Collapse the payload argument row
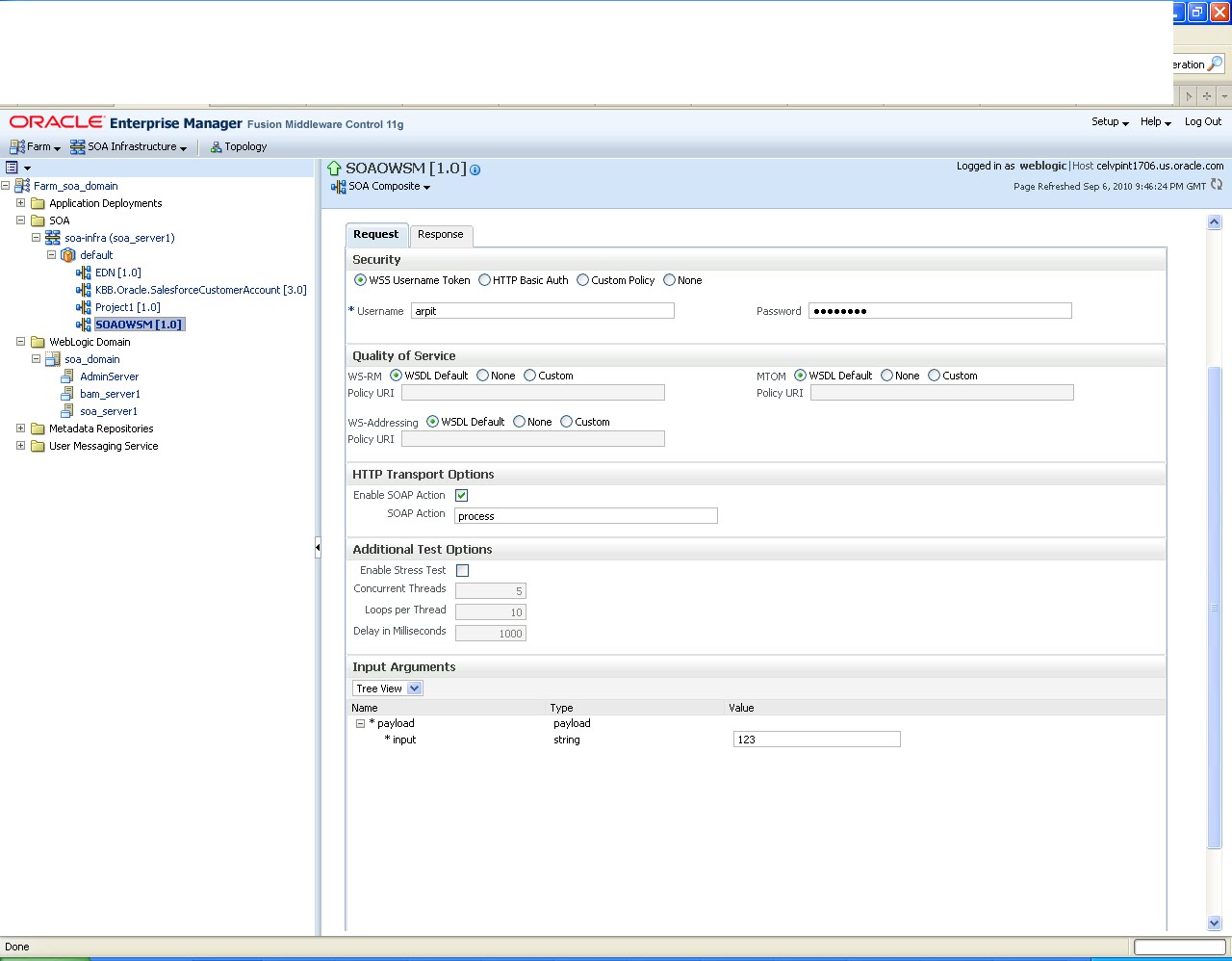This screenshot has height=961, width=1232. [x=361, y=723]
